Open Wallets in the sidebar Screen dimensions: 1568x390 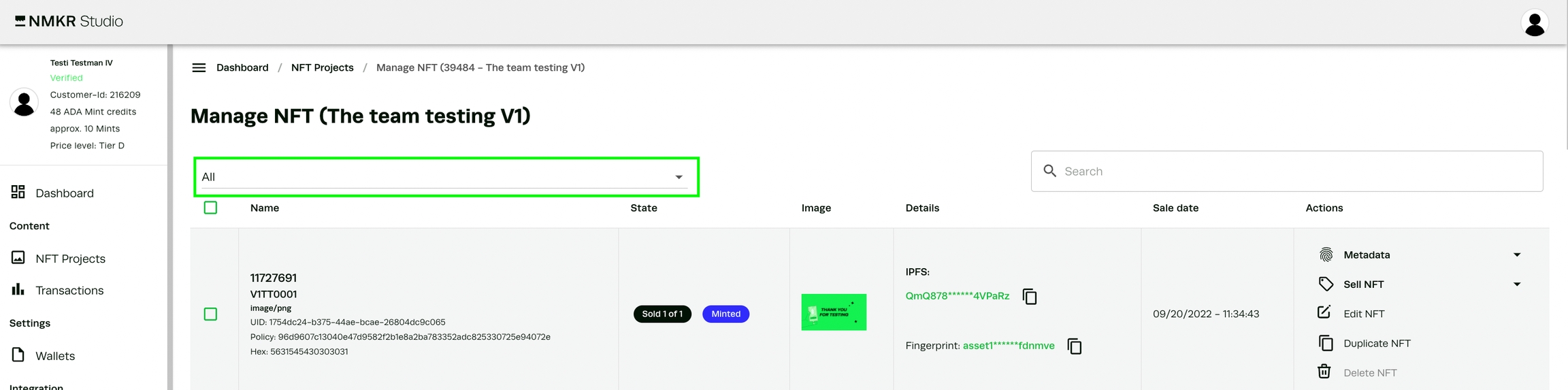(55, 356)
